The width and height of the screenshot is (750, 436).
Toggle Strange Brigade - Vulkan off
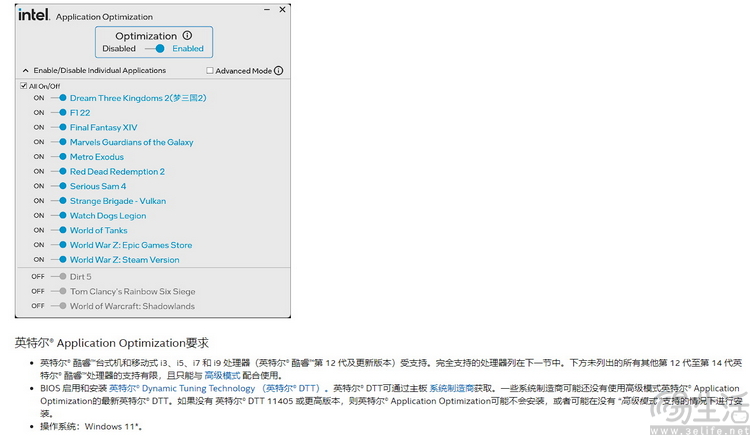[59, 201]
